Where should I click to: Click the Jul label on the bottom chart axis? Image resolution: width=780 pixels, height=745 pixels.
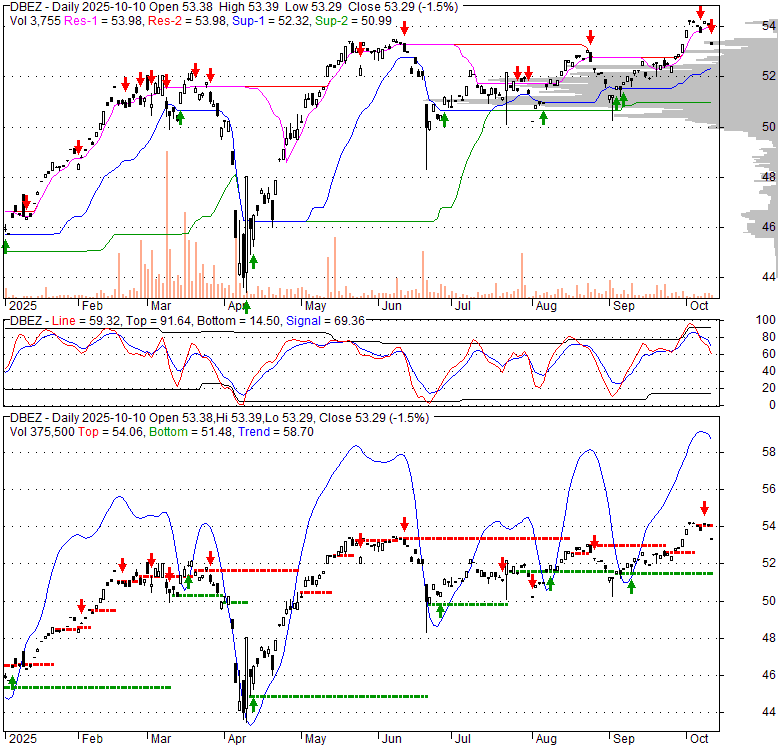[x=462, y=741]
